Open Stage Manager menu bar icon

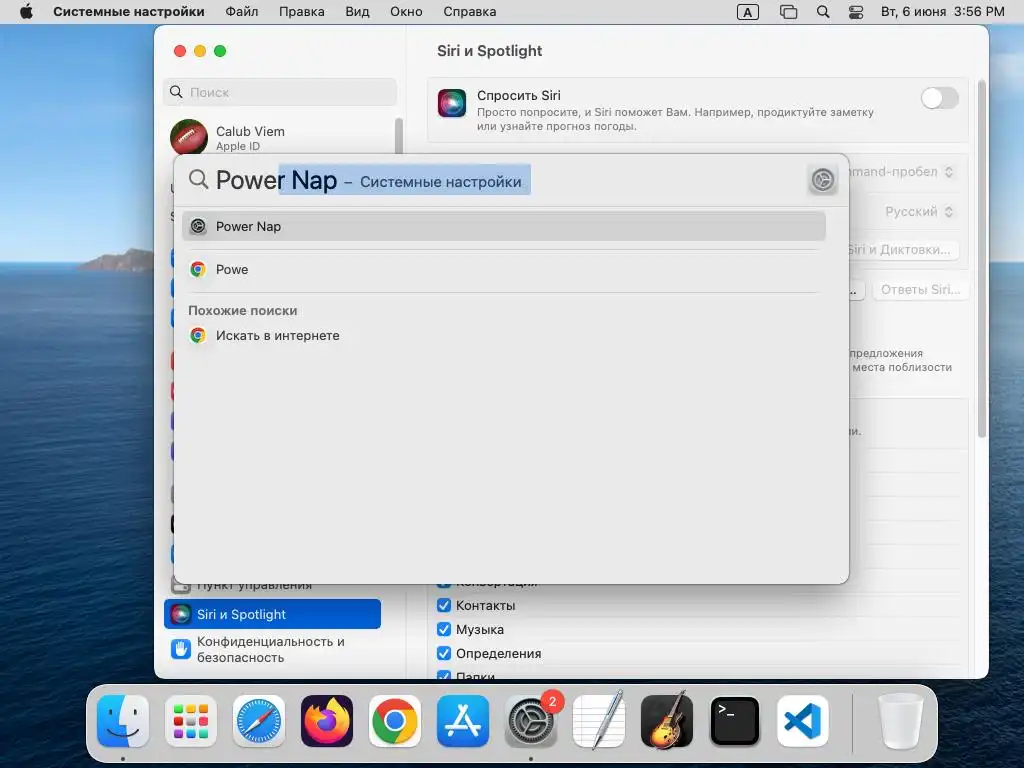pos(788,12)
